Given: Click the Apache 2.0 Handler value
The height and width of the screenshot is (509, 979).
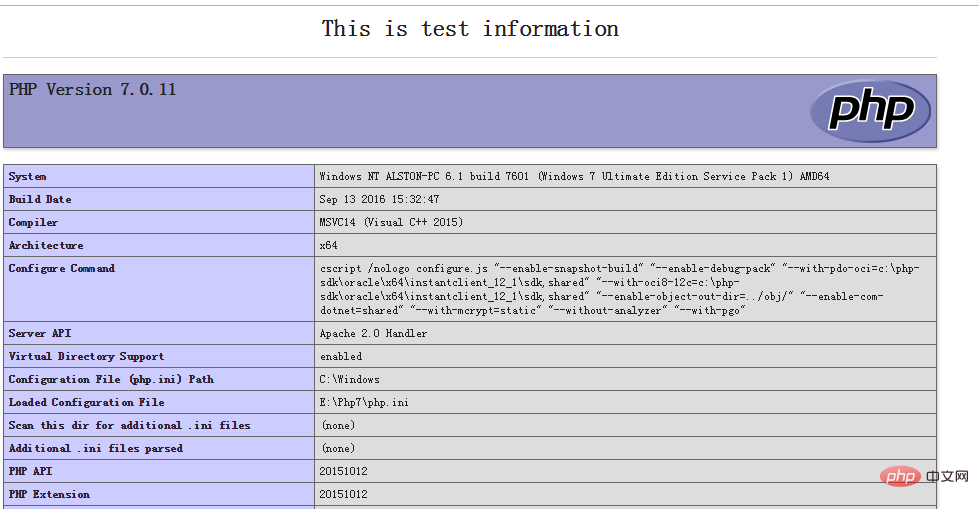Looking at the screenshot, I should 373,334.
